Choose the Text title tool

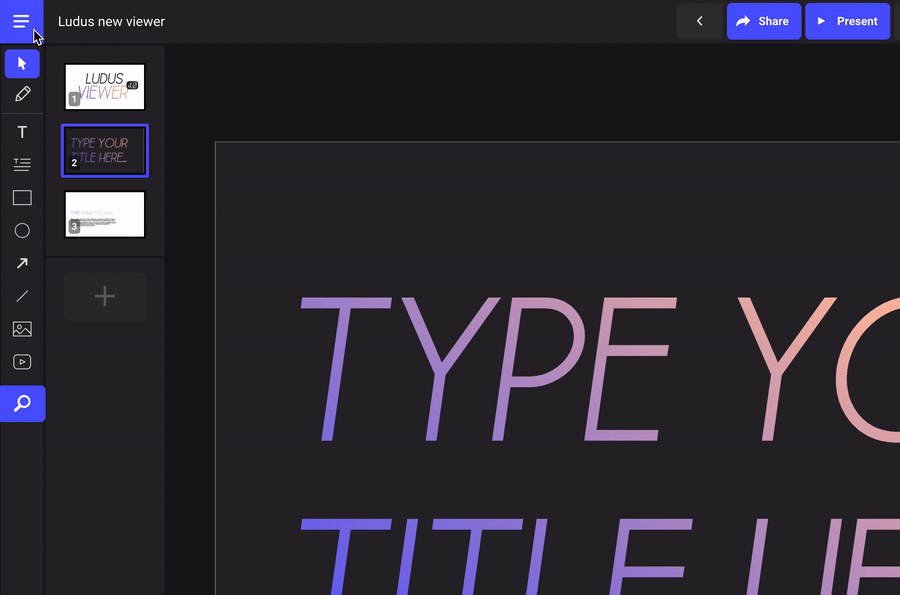tap(22, 132)
